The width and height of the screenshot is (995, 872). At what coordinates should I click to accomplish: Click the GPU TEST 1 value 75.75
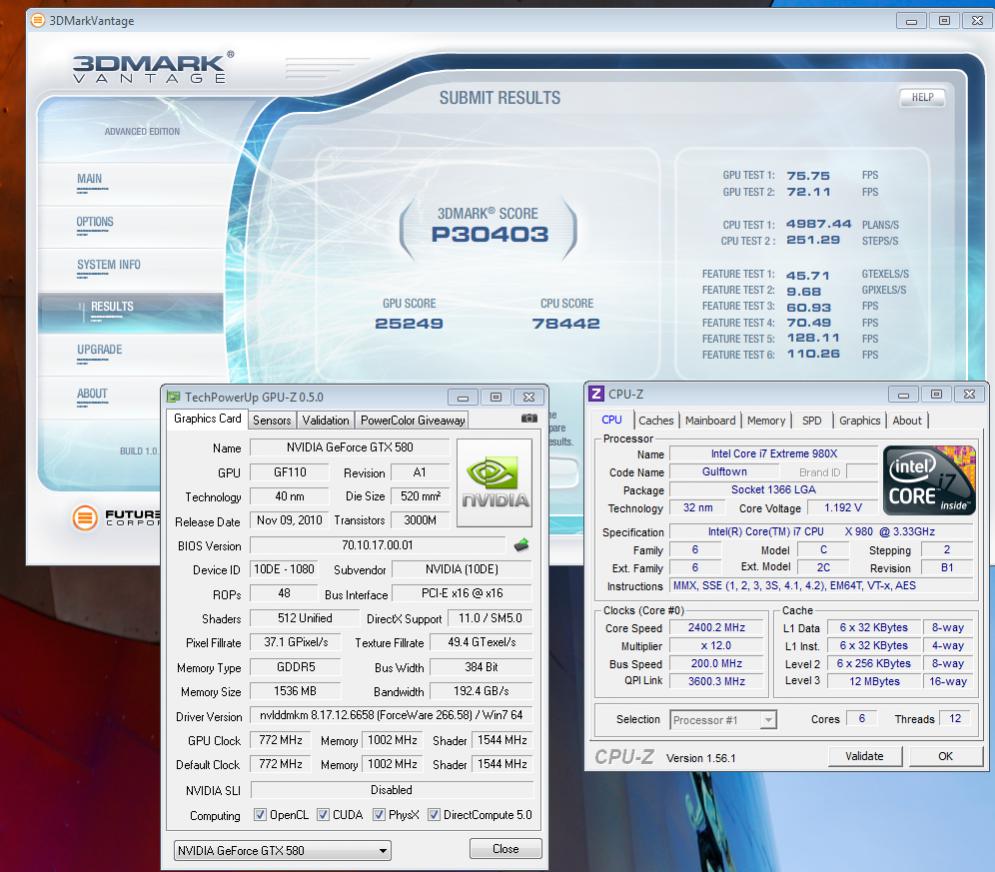[808, 176]
